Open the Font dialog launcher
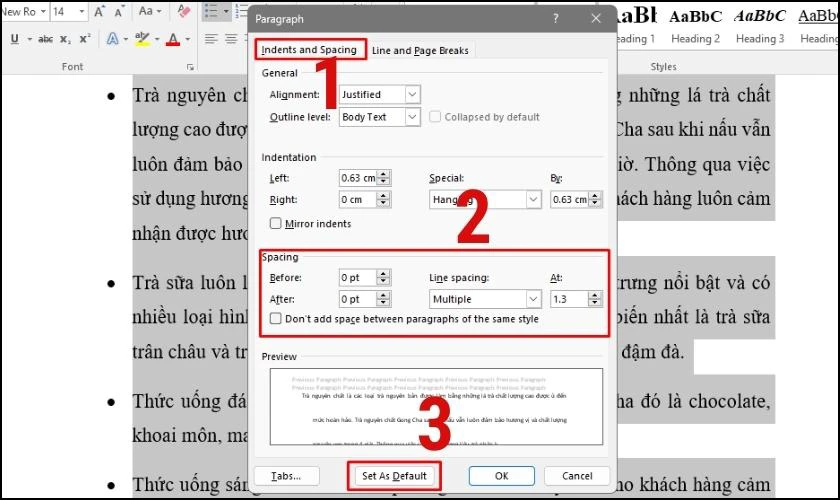Image resolution: width=840 pixels, height=500 pixels. pyautogui.click(x=190, y=67)
